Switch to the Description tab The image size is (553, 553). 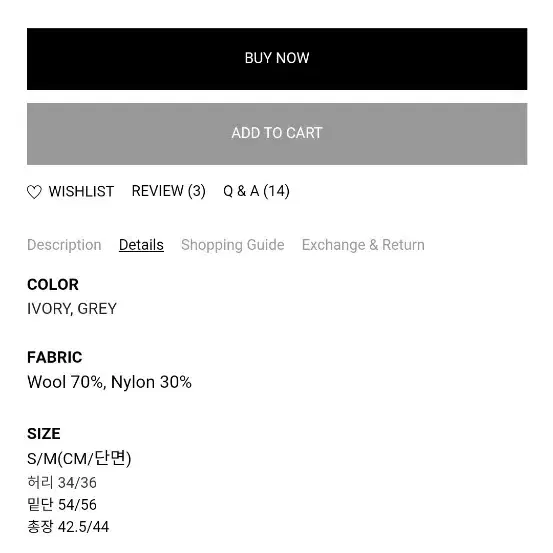point(64,245)
